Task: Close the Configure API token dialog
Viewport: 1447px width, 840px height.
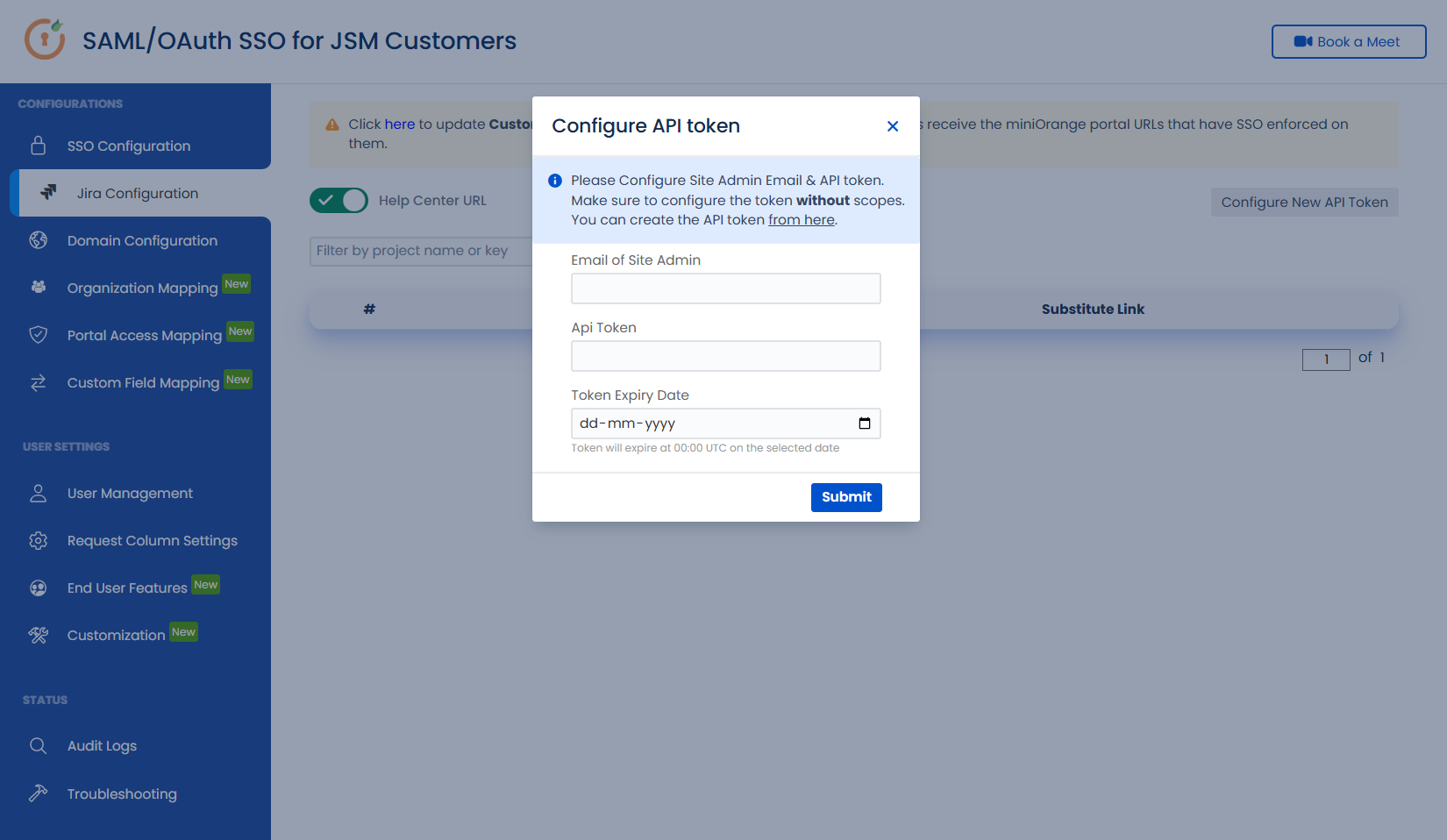Action: click(x=893, y=126)
